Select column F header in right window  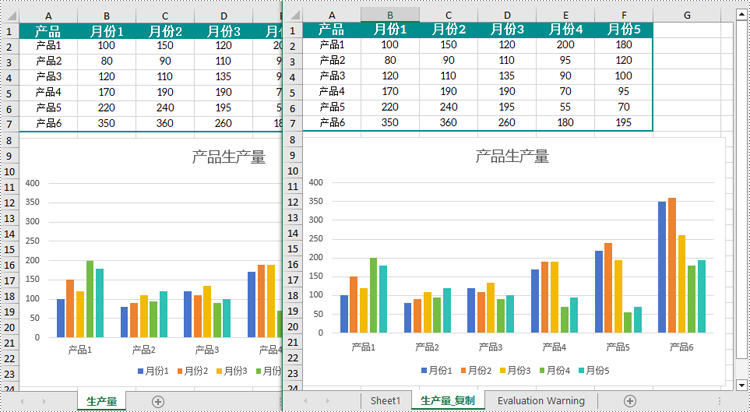click(x=624, y=15)
